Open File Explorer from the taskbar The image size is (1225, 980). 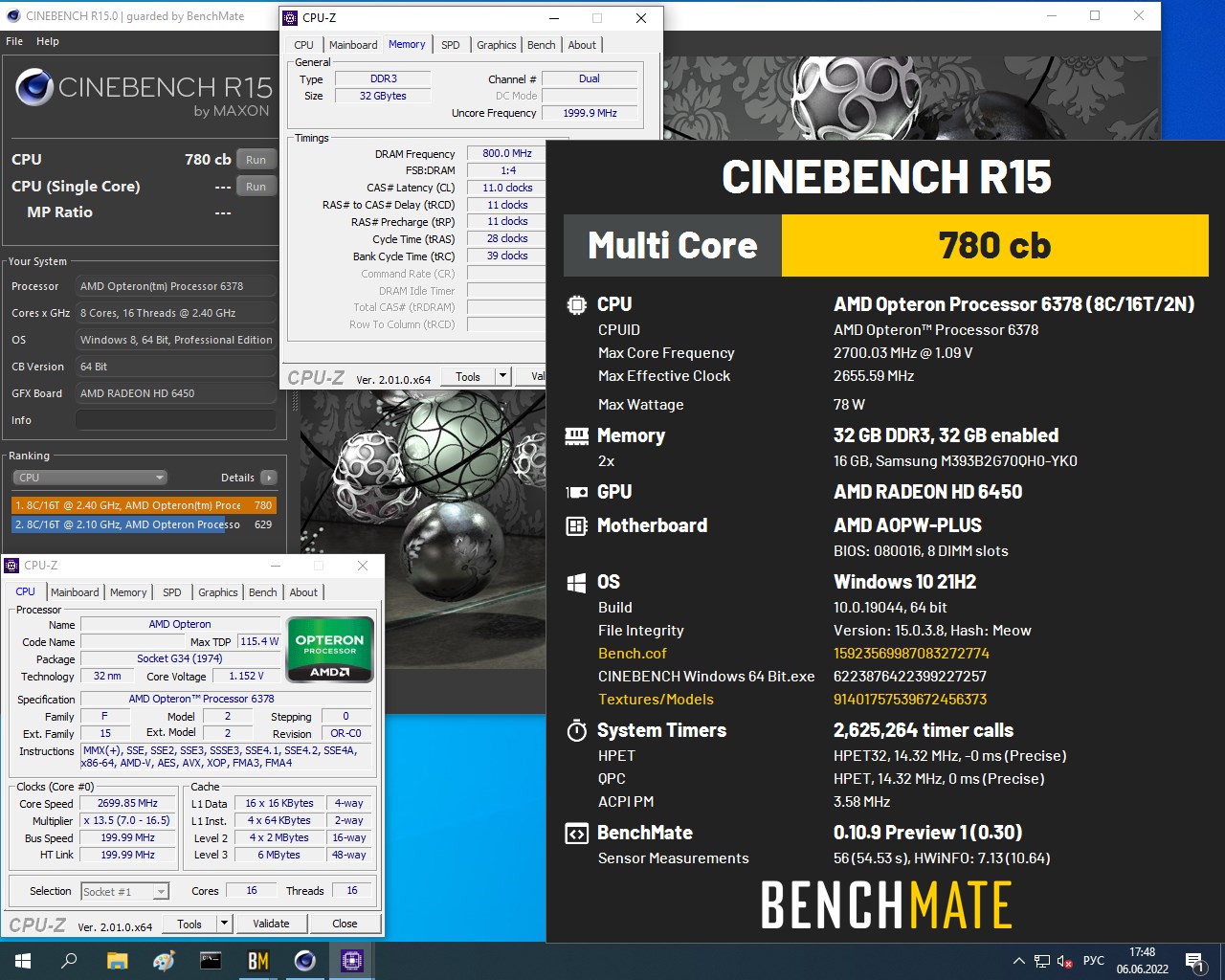point(117,961)
